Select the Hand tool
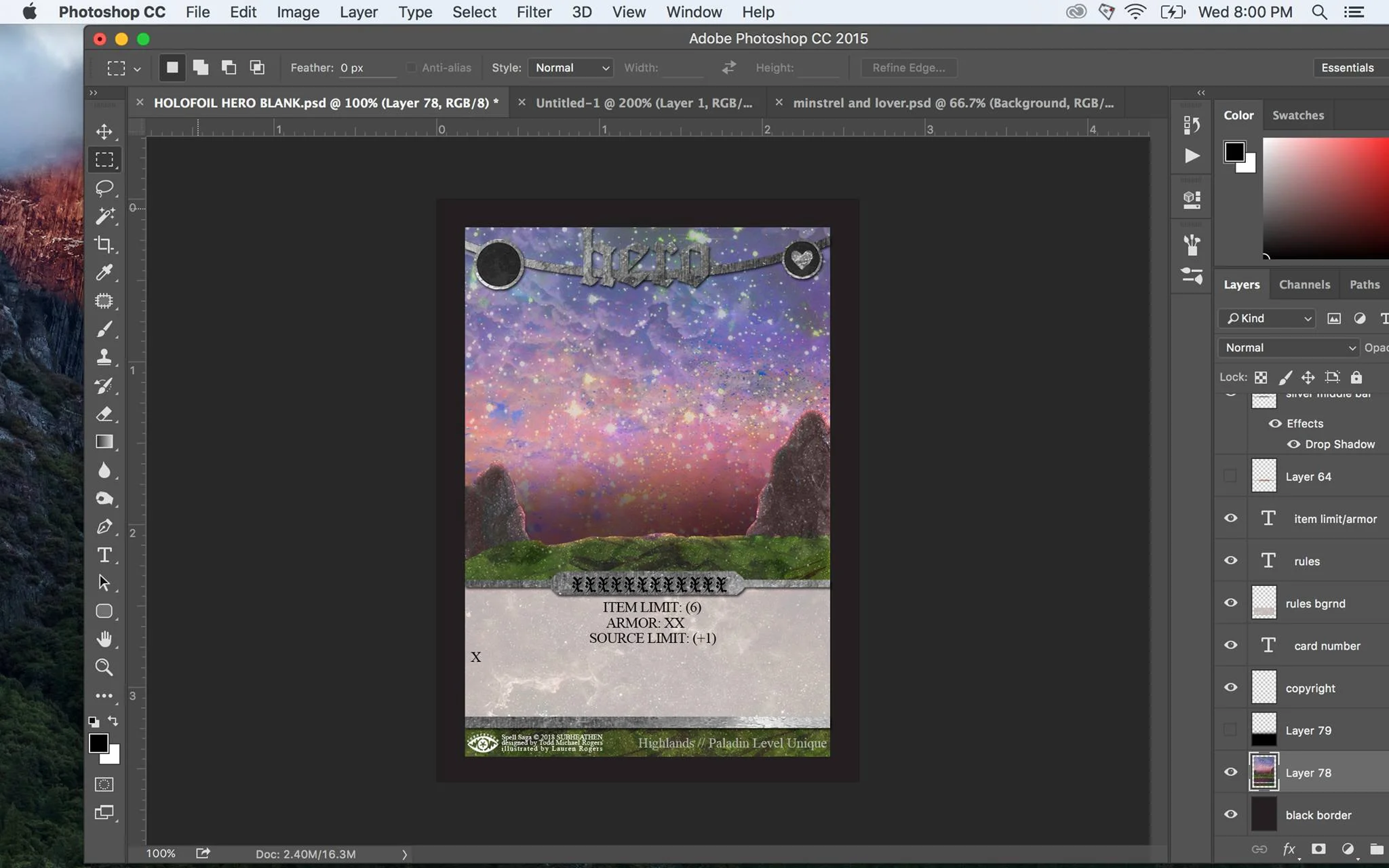1389x868 pixels. pos(104,639)
